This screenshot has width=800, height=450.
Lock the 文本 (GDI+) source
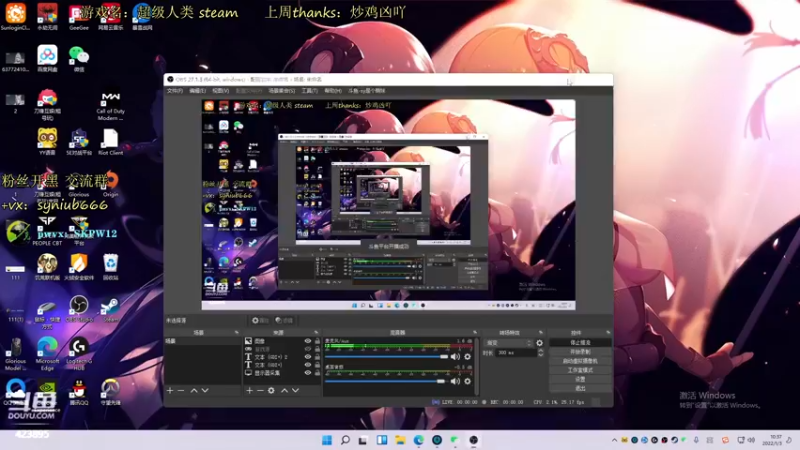(317, 365)
